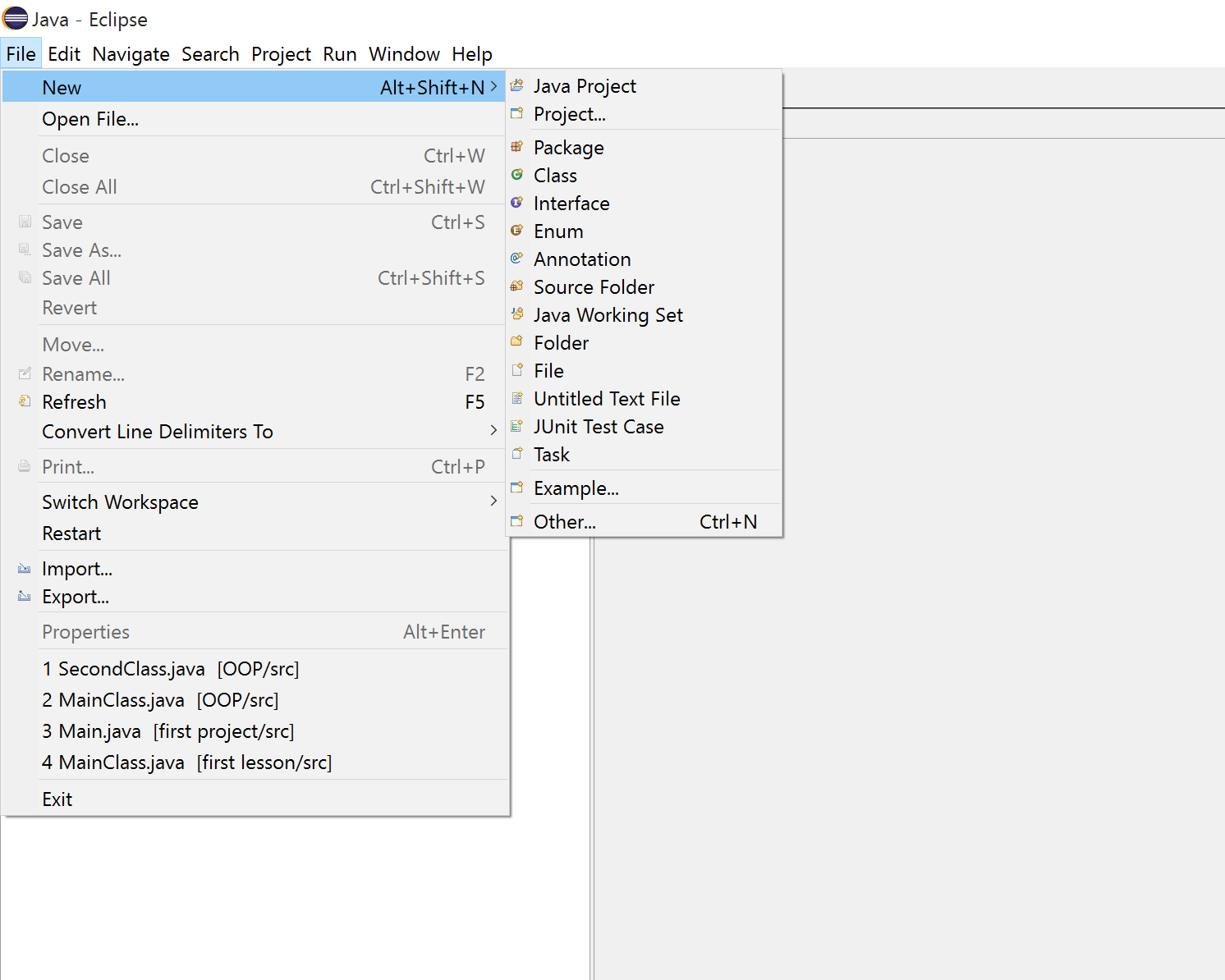Open recent file MainClass.java [OOP/src]
Viewport: 1225px width, 980px height.
pos(255,700)
